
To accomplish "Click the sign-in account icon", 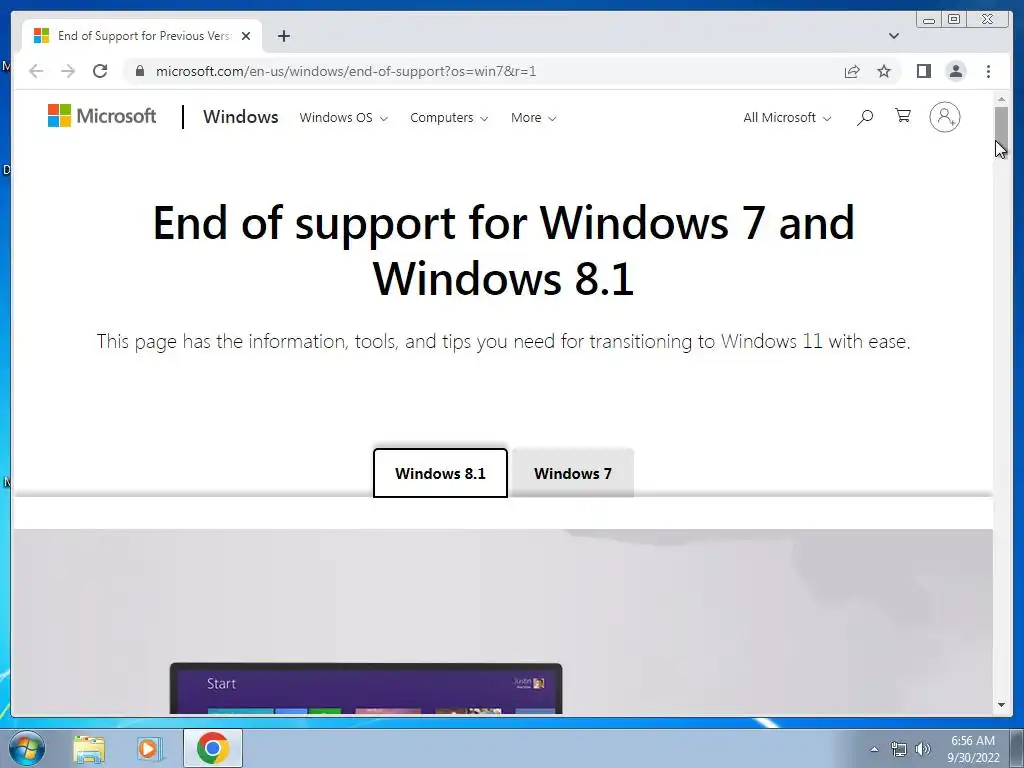I will coord(944,117).
